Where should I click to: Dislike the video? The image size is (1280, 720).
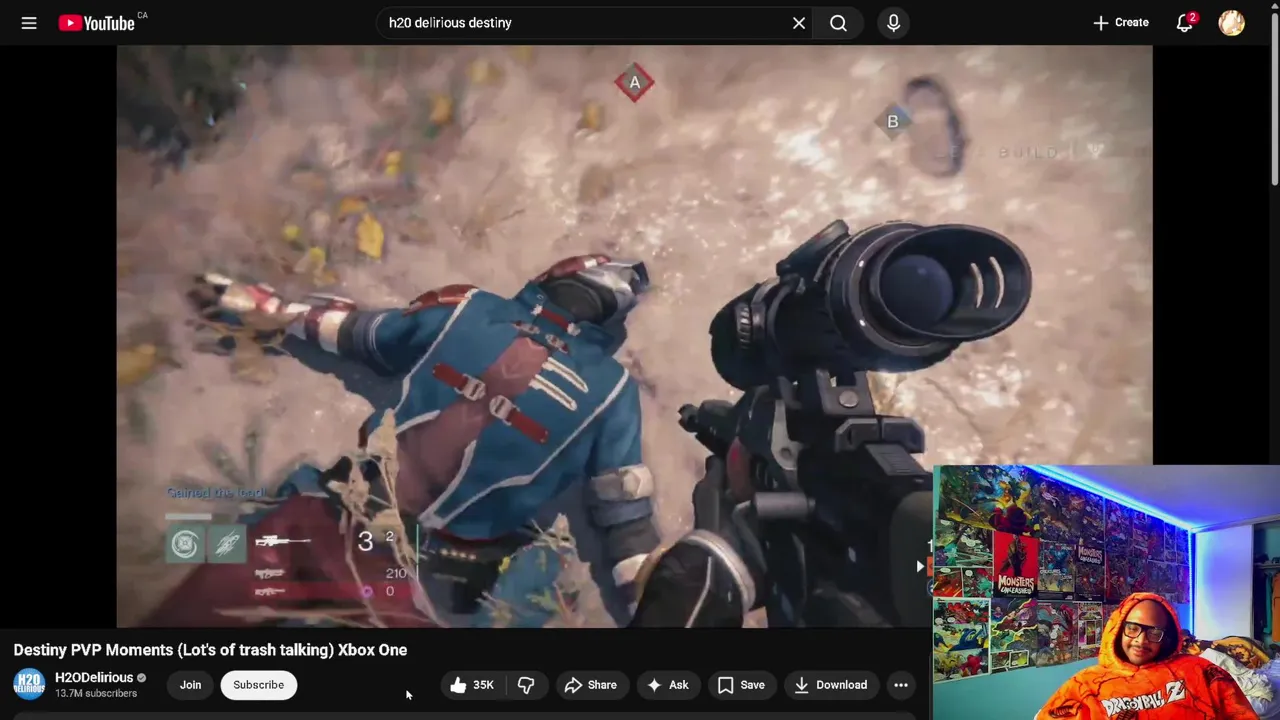click(526, 685)
